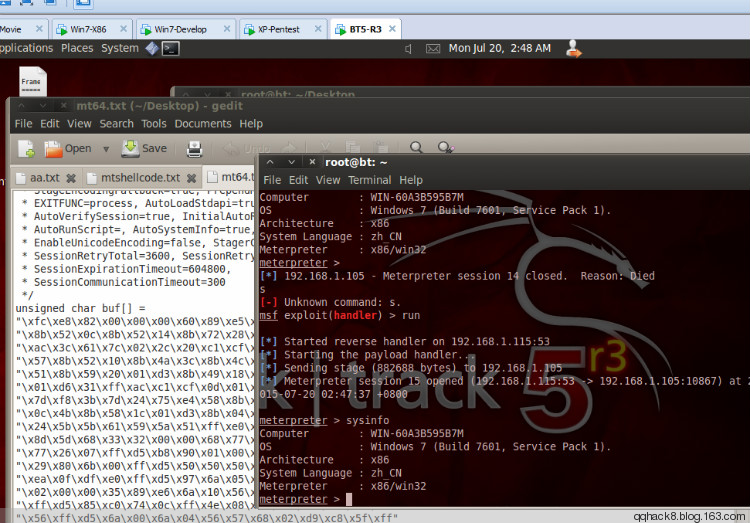This screenshot has height=523, width=750.
Task: Close the root@bt terminal window
Action: [x=312, y=162]
